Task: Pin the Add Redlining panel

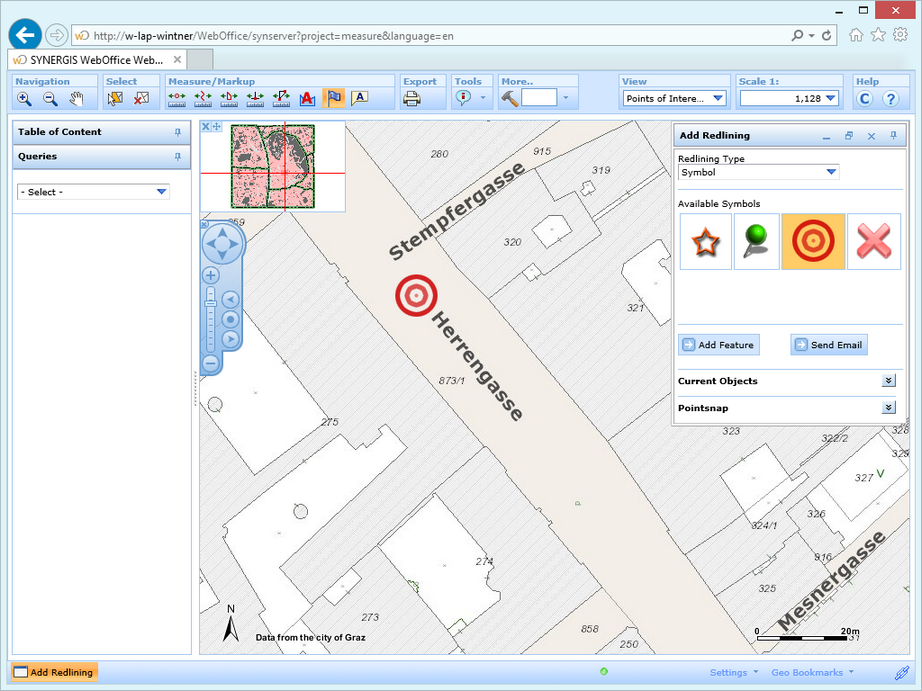Action: click(894, 135)
